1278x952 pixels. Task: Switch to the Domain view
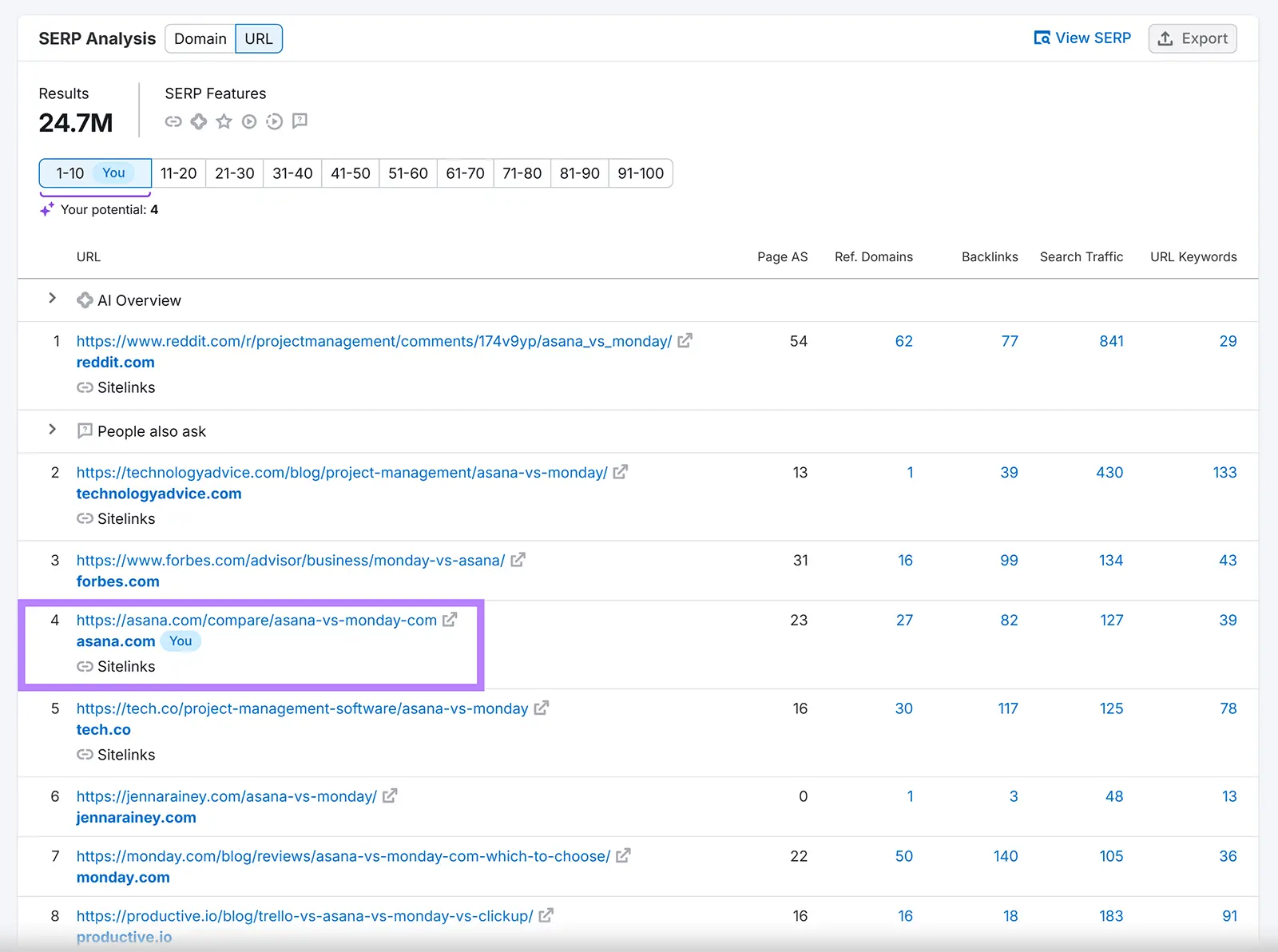click(199, 38)
